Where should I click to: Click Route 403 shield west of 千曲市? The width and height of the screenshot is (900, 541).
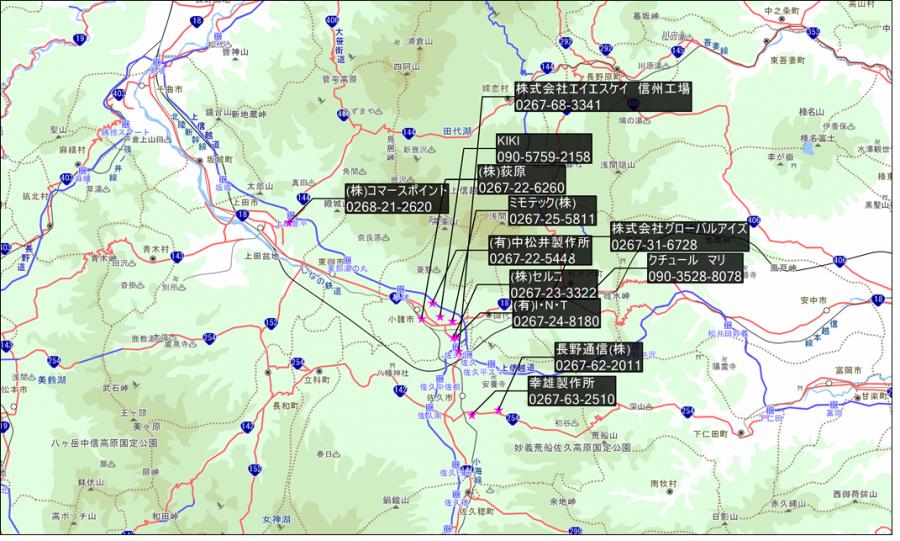tap(119, 94)
